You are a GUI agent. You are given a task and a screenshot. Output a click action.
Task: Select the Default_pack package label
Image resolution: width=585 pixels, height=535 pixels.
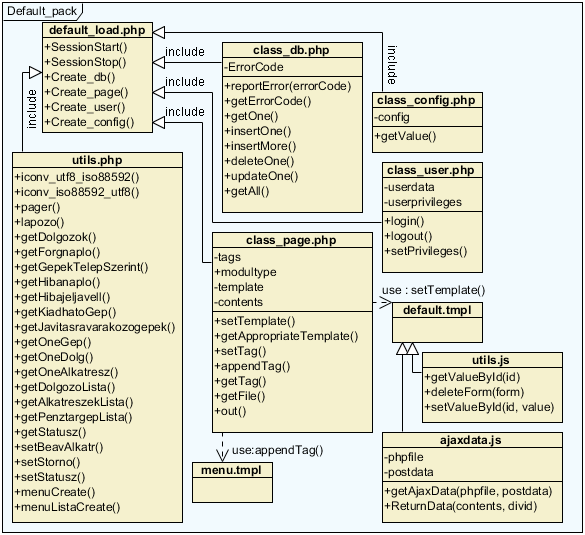(42, 11)
